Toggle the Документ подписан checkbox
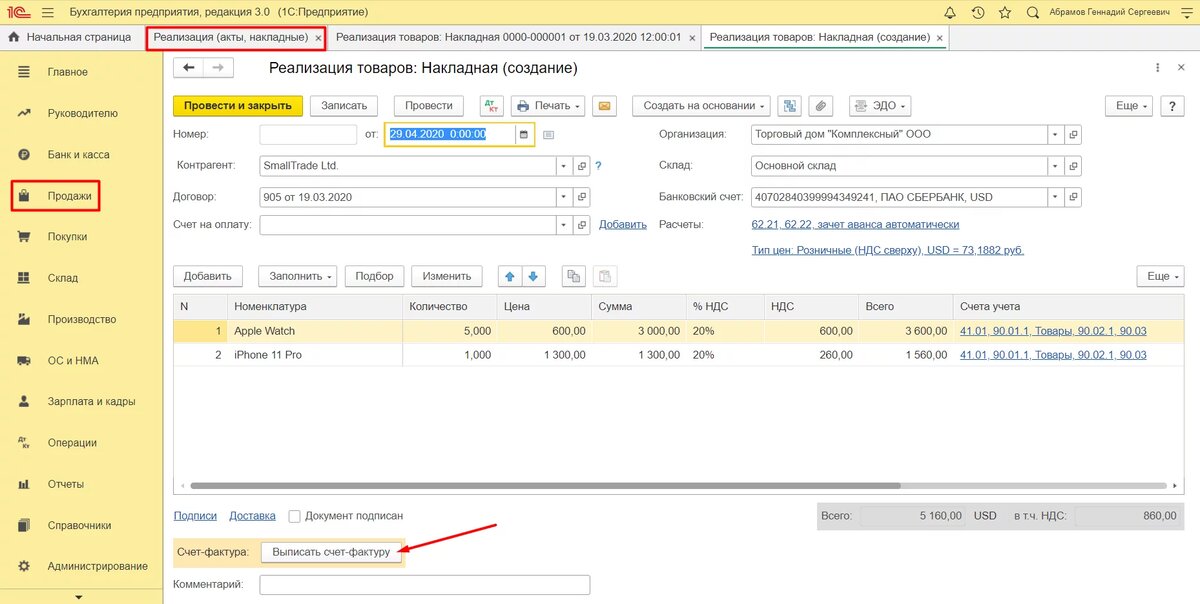The height and width of the screenshot is (604, 1200). point(294,516)
